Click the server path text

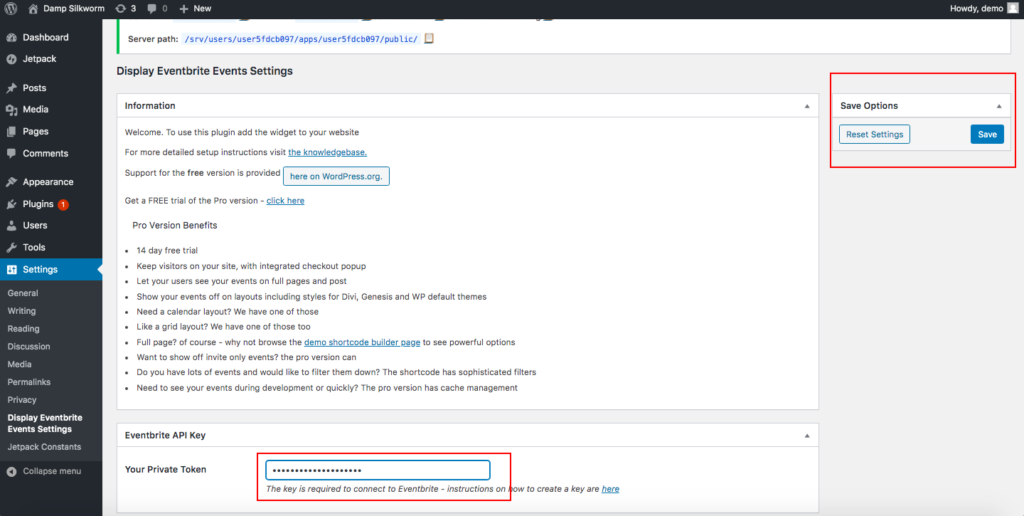301,39
